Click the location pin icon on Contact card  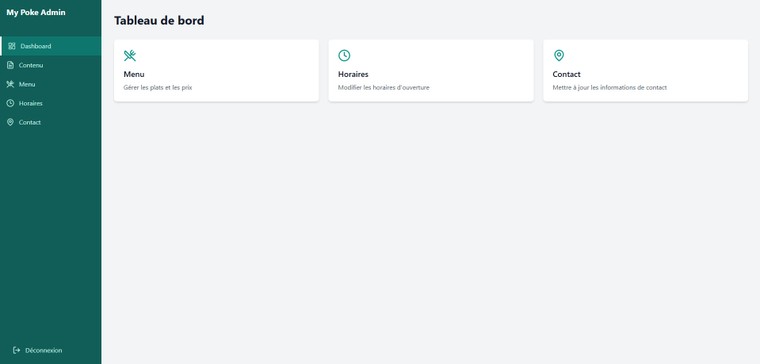point(559,56)
